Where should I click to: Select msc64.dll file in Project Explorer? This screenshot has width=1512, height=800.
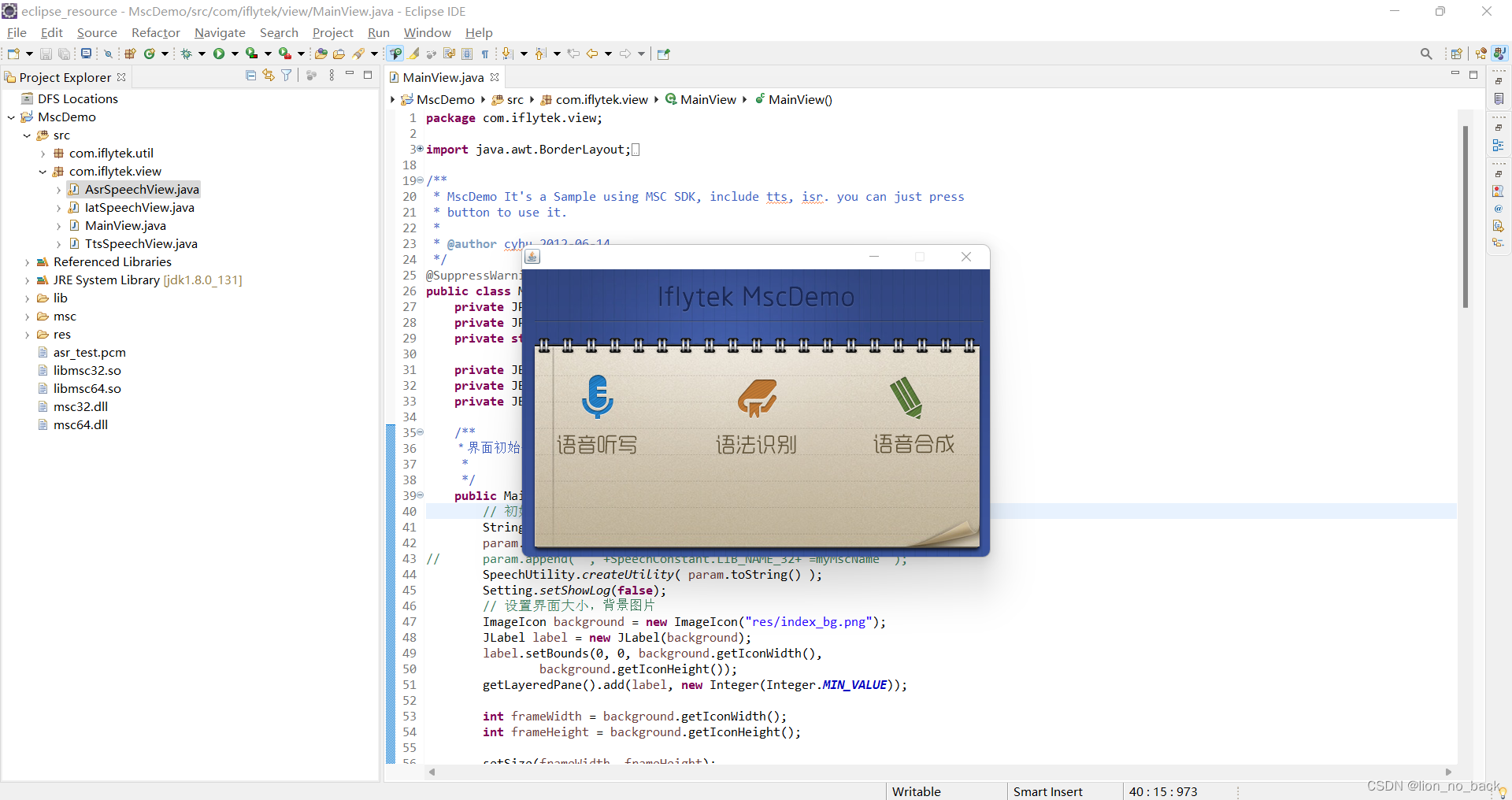click(x=80, y=425)
